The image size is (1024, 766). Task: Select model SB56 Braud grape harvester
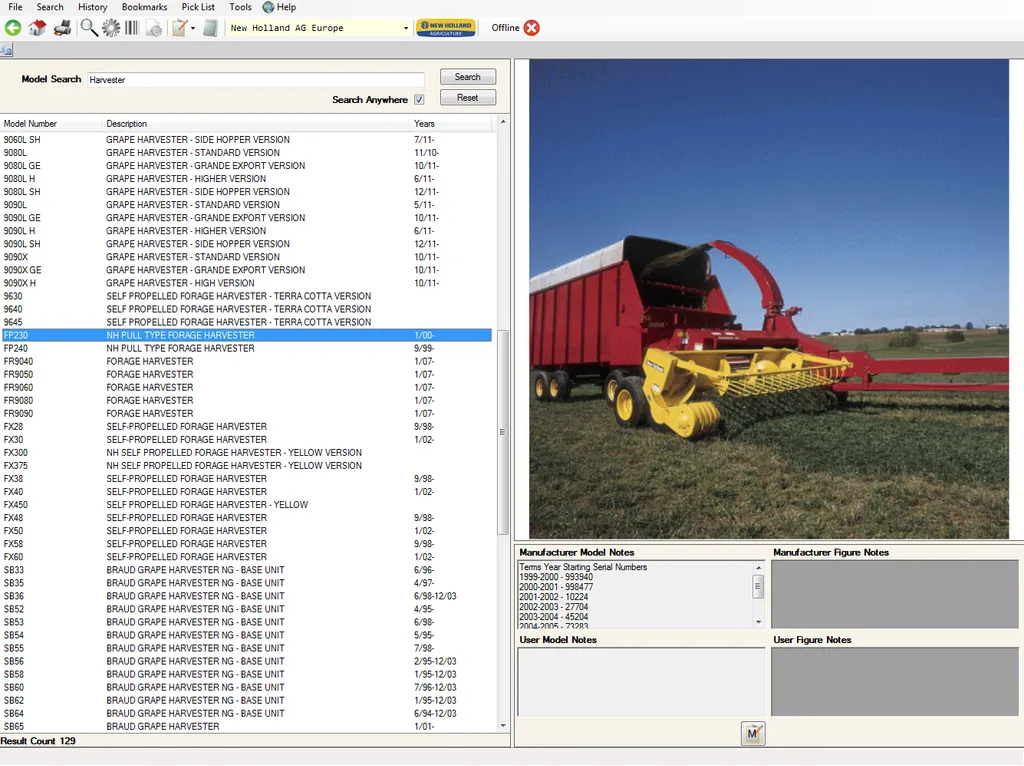(246, 662)
